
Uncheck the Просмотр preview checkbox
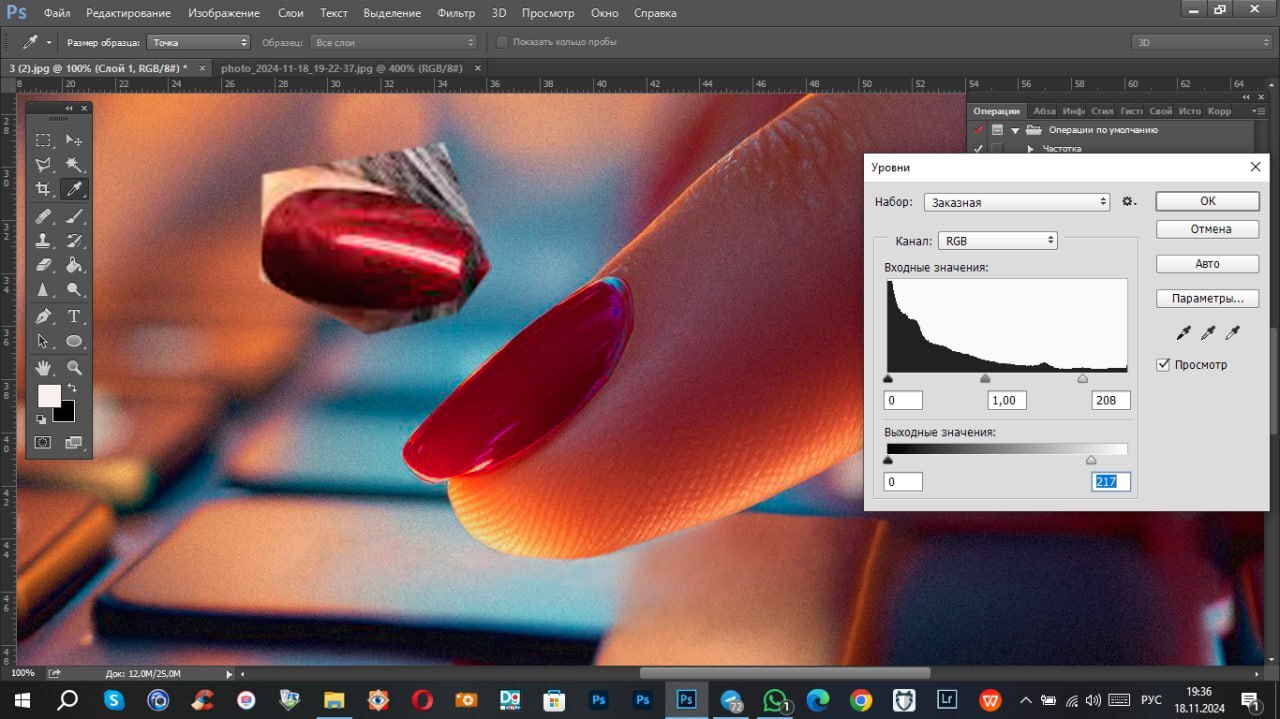1163,365
